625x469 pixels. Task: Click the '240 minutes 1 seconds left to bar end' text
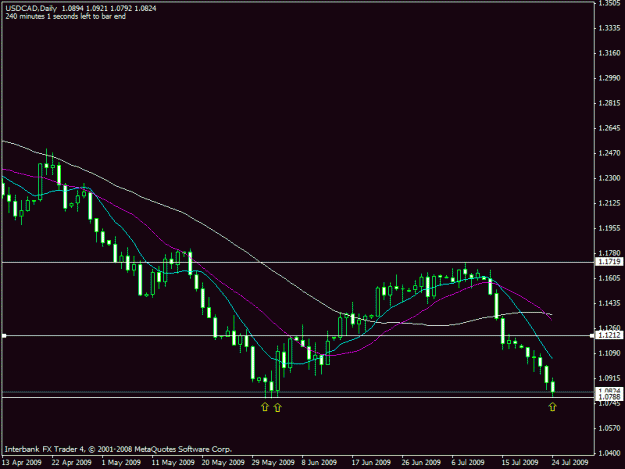(x=66, y=17)
